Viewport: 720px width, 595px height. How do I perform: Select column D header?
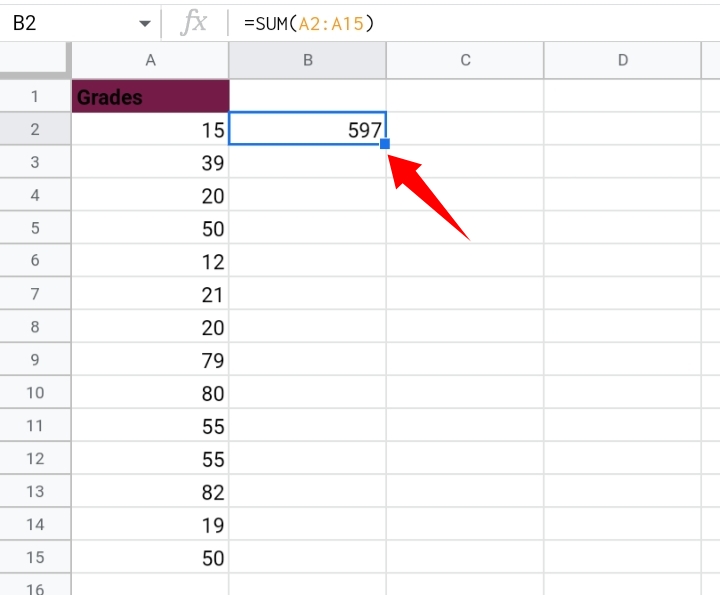[623, 60]
